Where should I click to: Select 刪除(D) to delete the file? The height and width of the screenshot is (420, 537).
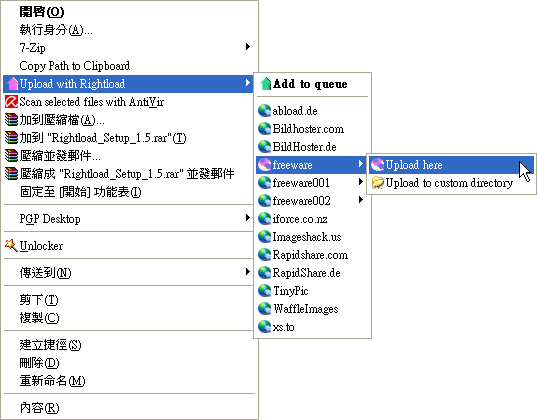coord(129,362)
